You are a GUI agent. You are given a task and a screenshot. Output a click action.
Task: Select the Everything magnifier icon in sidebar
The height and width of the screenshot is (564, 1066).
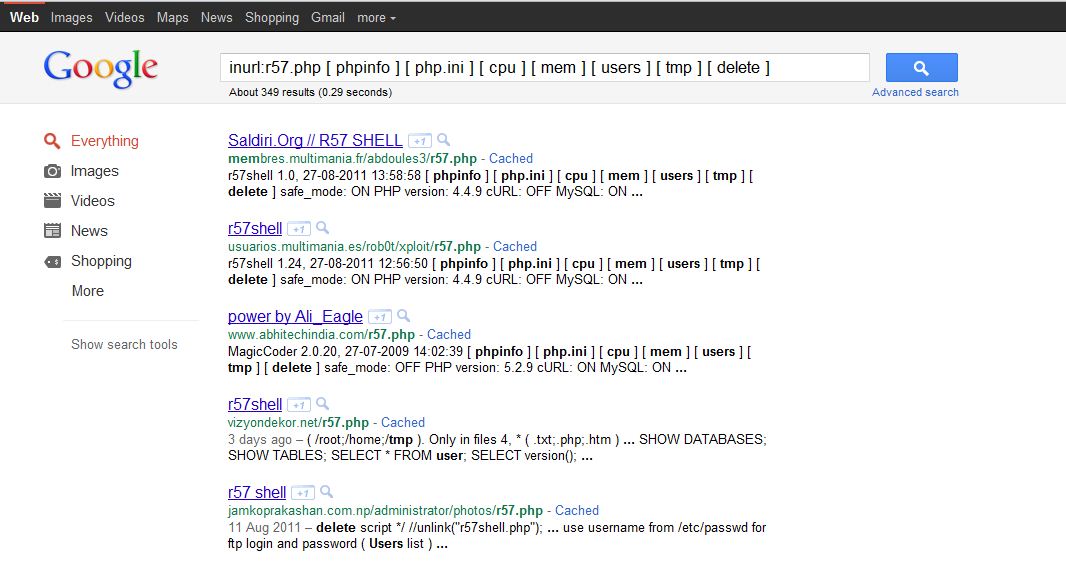tap(52, 141)
